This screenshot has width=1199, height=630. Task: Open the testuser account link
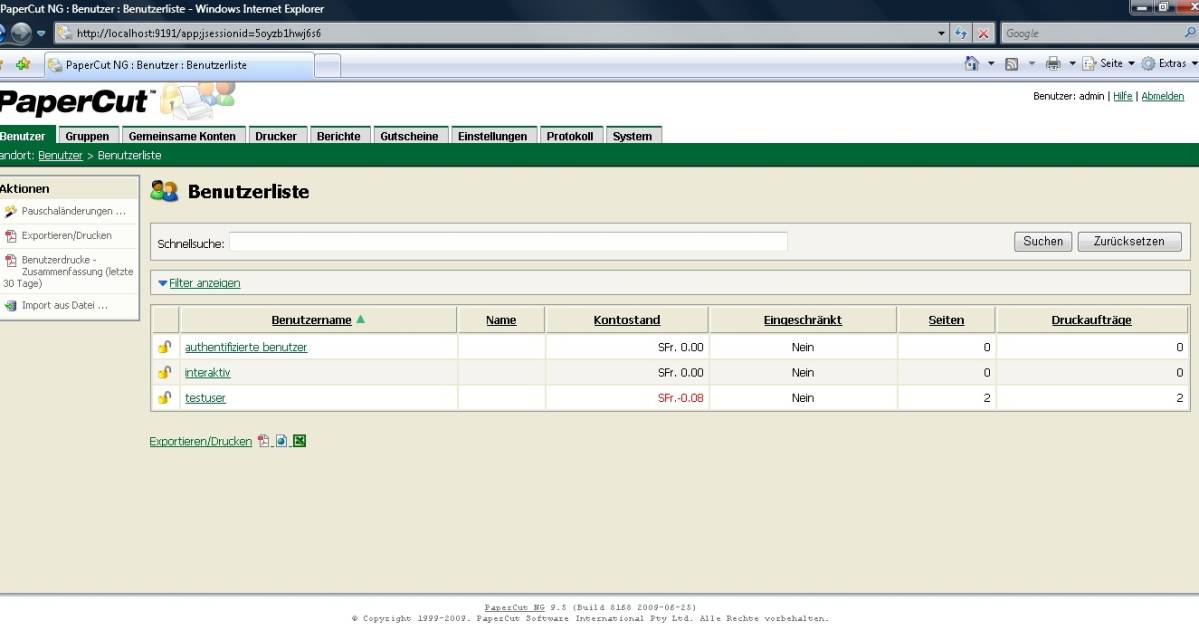[205, 398]
